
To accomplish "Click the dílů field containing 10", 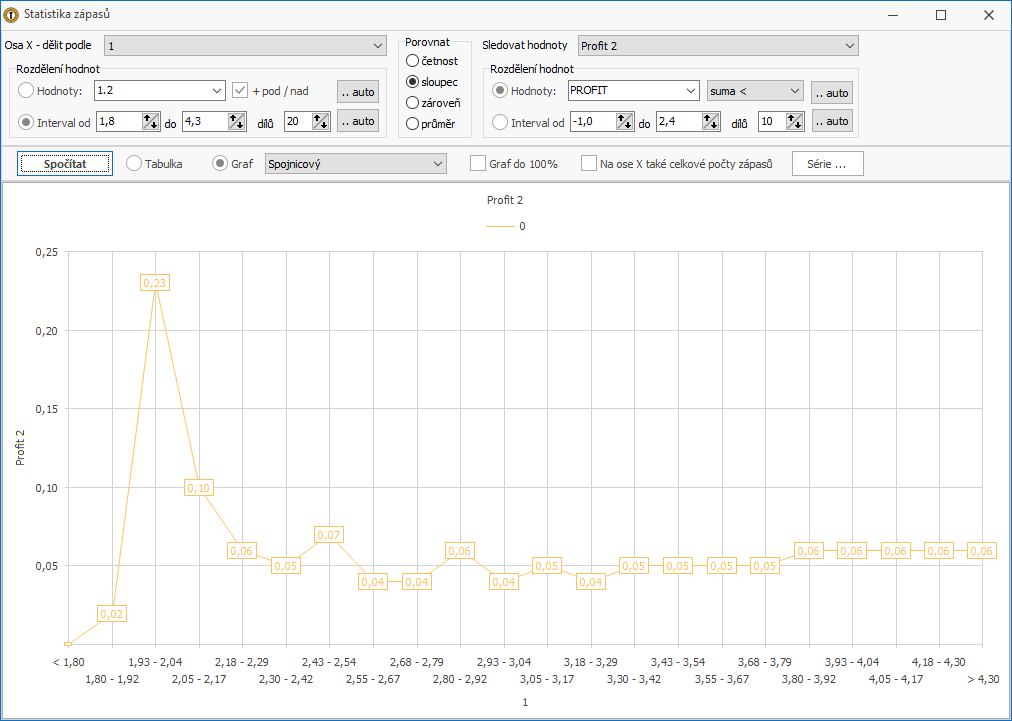I will coord(773,121).
